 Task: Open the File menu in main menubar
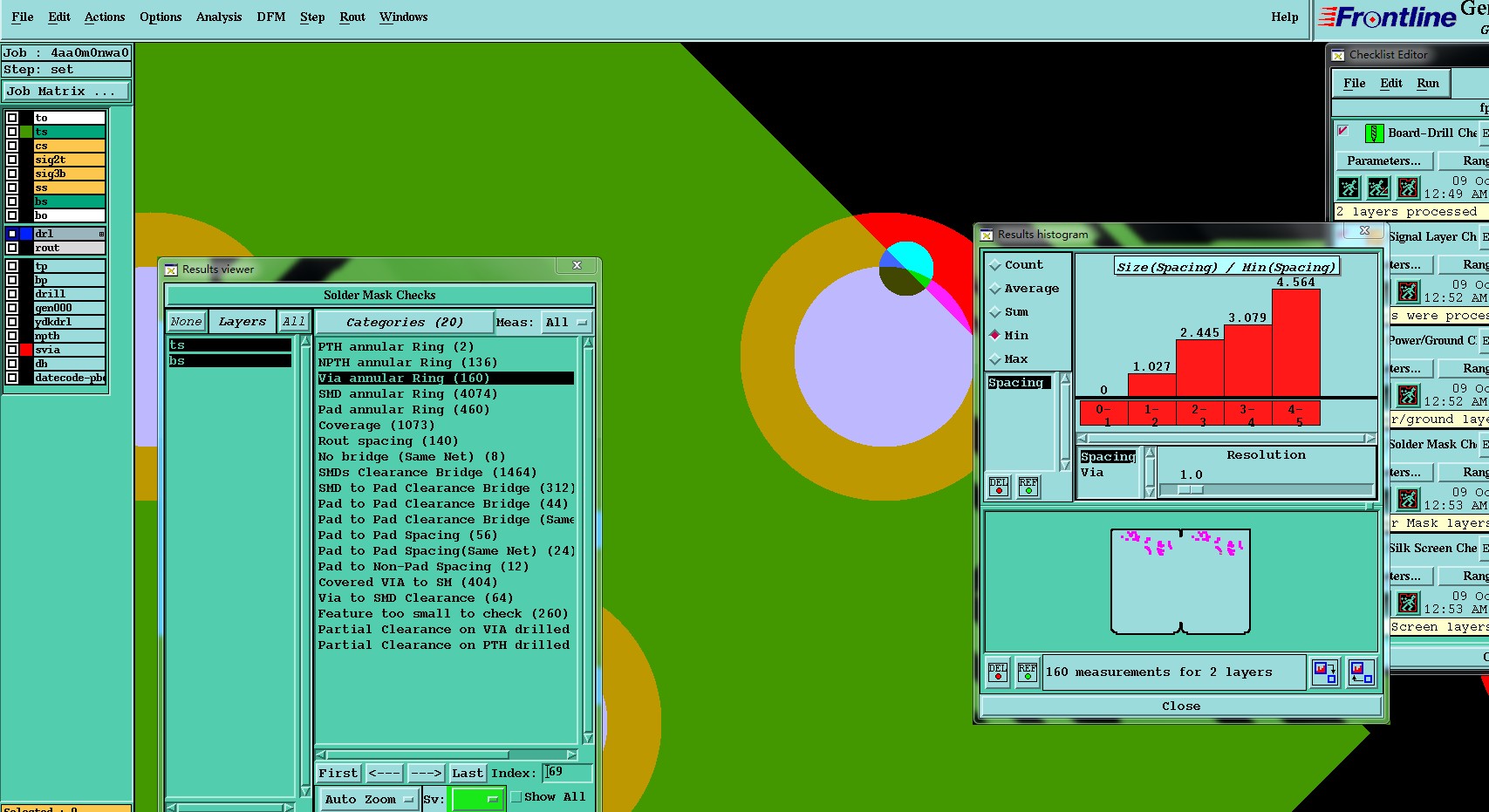(x=23, y=17)
